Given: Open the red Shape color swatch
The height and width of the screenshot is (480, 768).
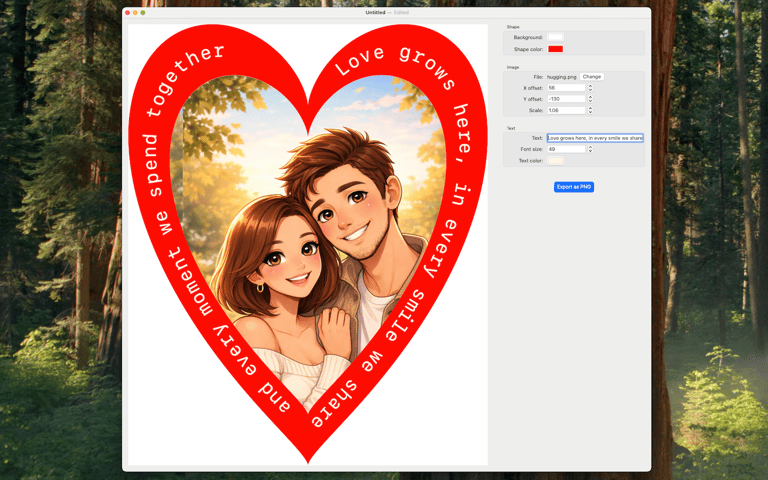Looking at the screenshot, I should pyautogui.click(x=555, y=49).
